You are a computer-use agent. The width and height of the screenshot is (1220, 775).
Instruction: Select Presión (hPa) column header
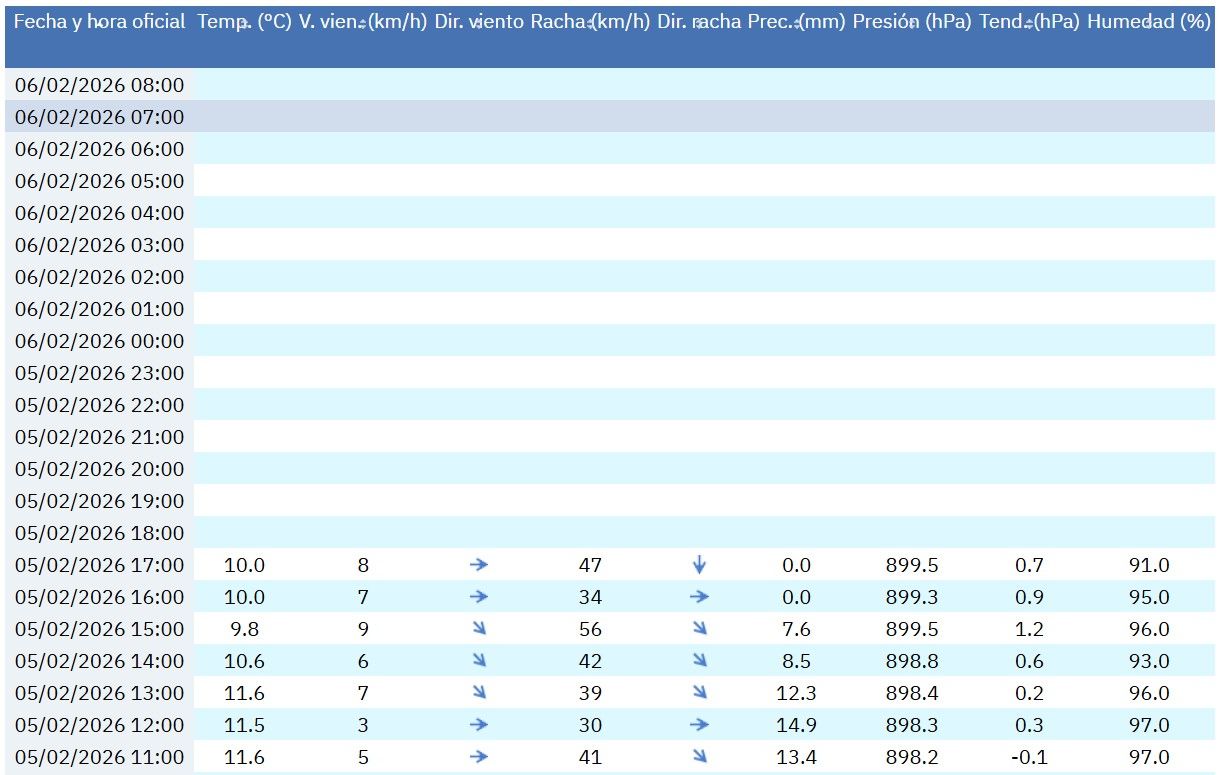[911, 22]
